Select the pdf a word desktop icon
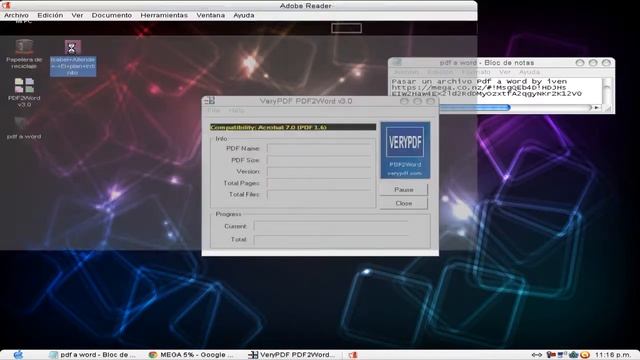 (x=24, y=128)
